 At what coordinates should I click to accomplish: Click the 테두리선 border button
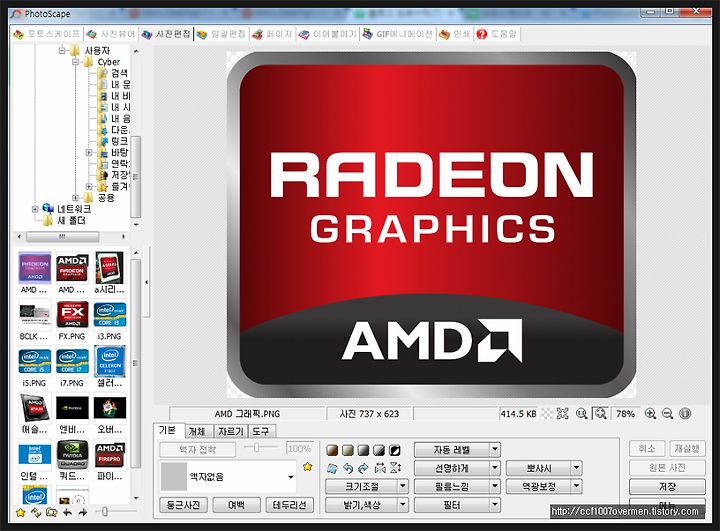click(290, 505)
